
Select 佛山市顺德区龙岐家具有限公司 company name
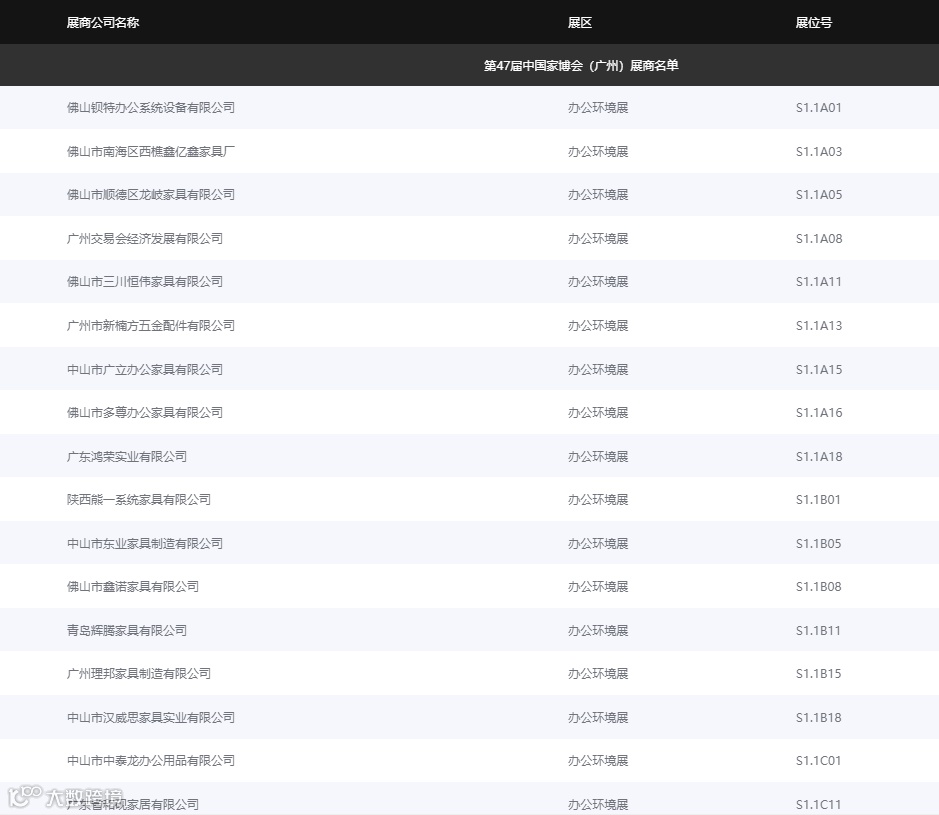pos(151,195)
